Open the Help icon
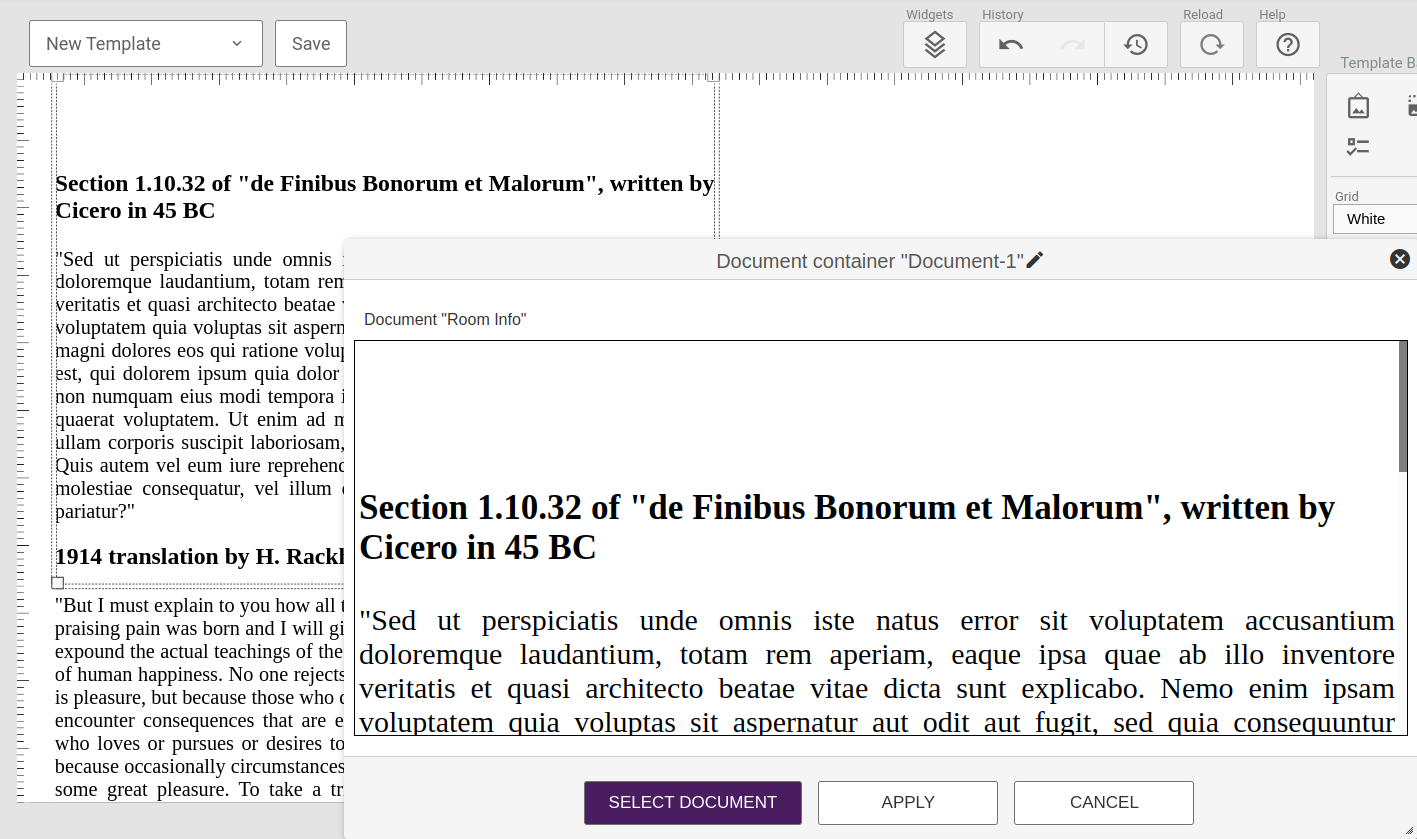The width and height of the screenshot is (1417, 839). click(1287, 44)
